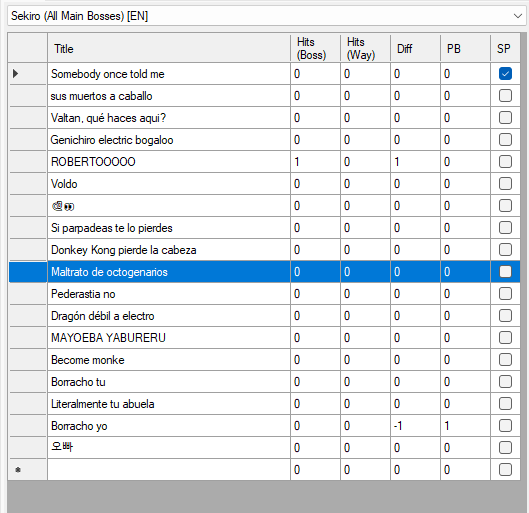Select the sus muertos a caballo title
Image resolution: width=529 pixels, height=513 pixels.
coord(169,95)
